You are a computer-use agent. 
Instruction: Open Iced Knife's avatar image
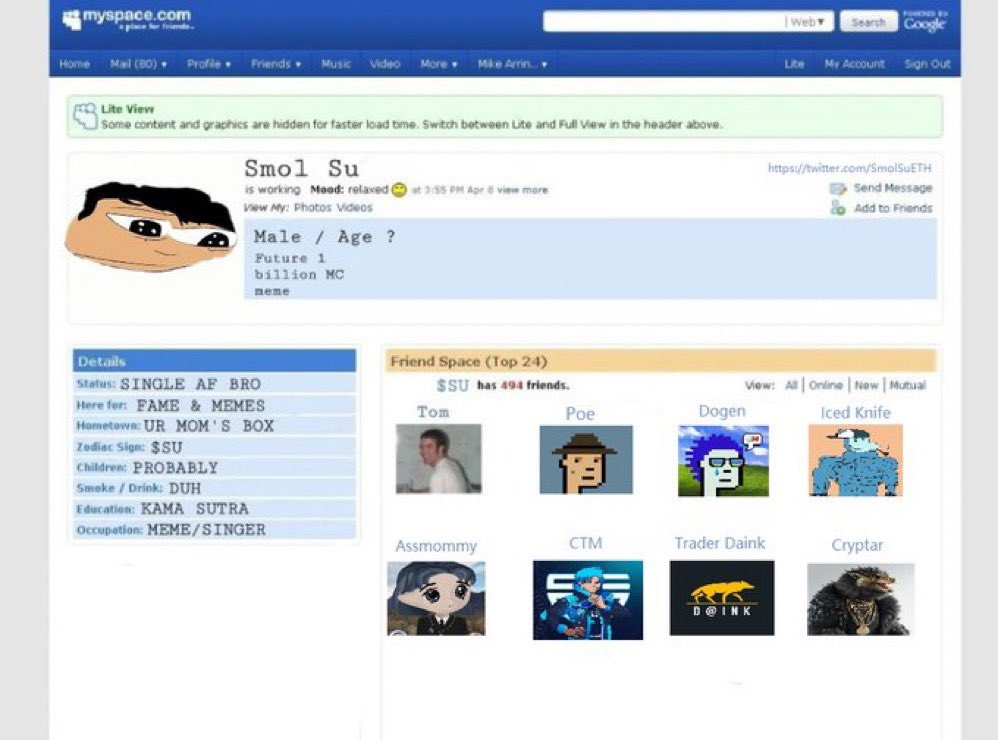point(855,460)
